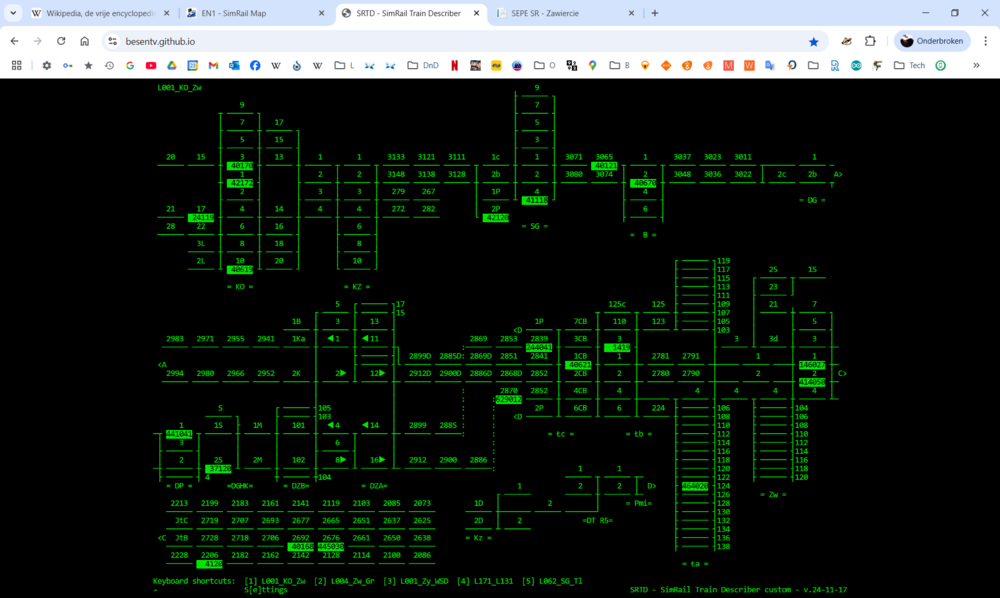Expand the Tech bookmarks folder

point(909,65)
